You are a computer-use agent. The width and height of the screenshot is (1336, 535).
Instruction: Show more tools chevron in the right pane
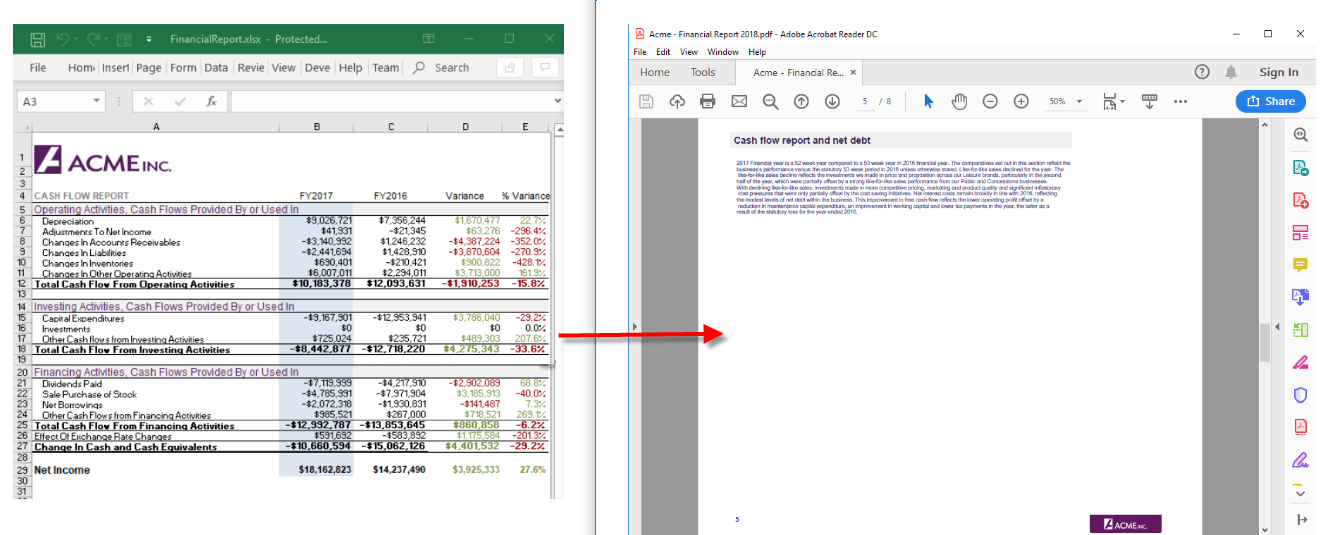pyautogui.click(x=1300, y=492)
